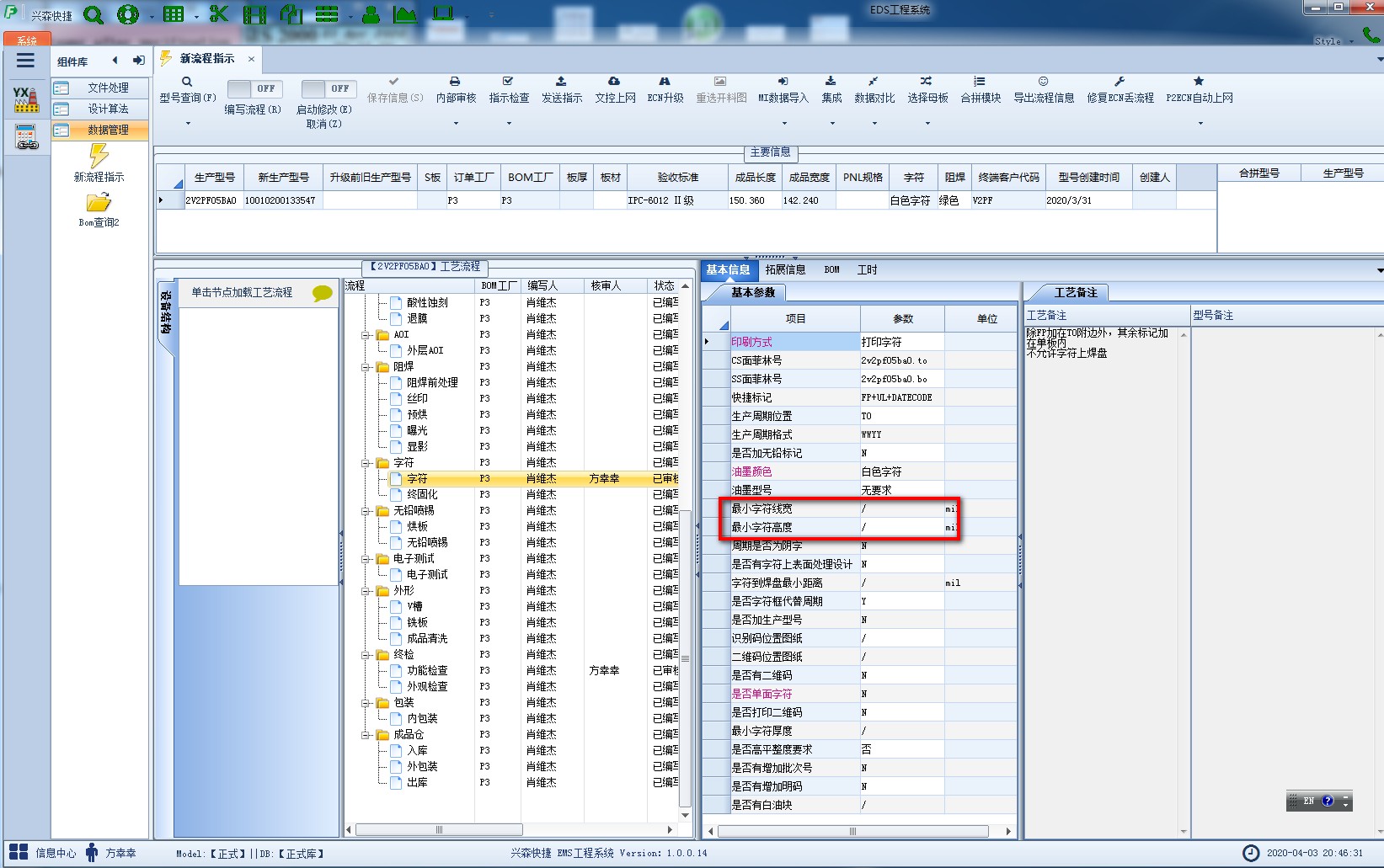Viewport: 1384px width, 868px height.
Task: Click ECN升级 tool
Action: click(665, 90)
